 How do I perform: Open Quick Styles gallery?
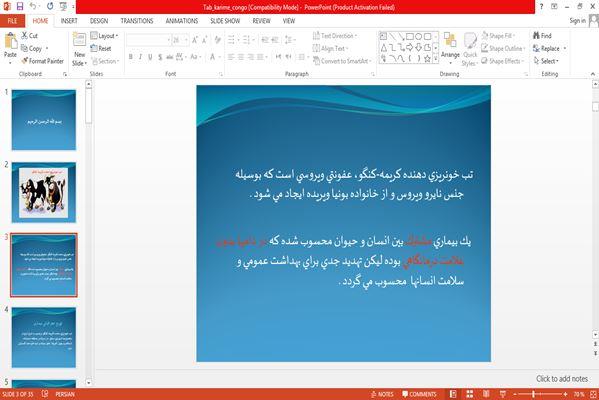[x=470, y=50]
